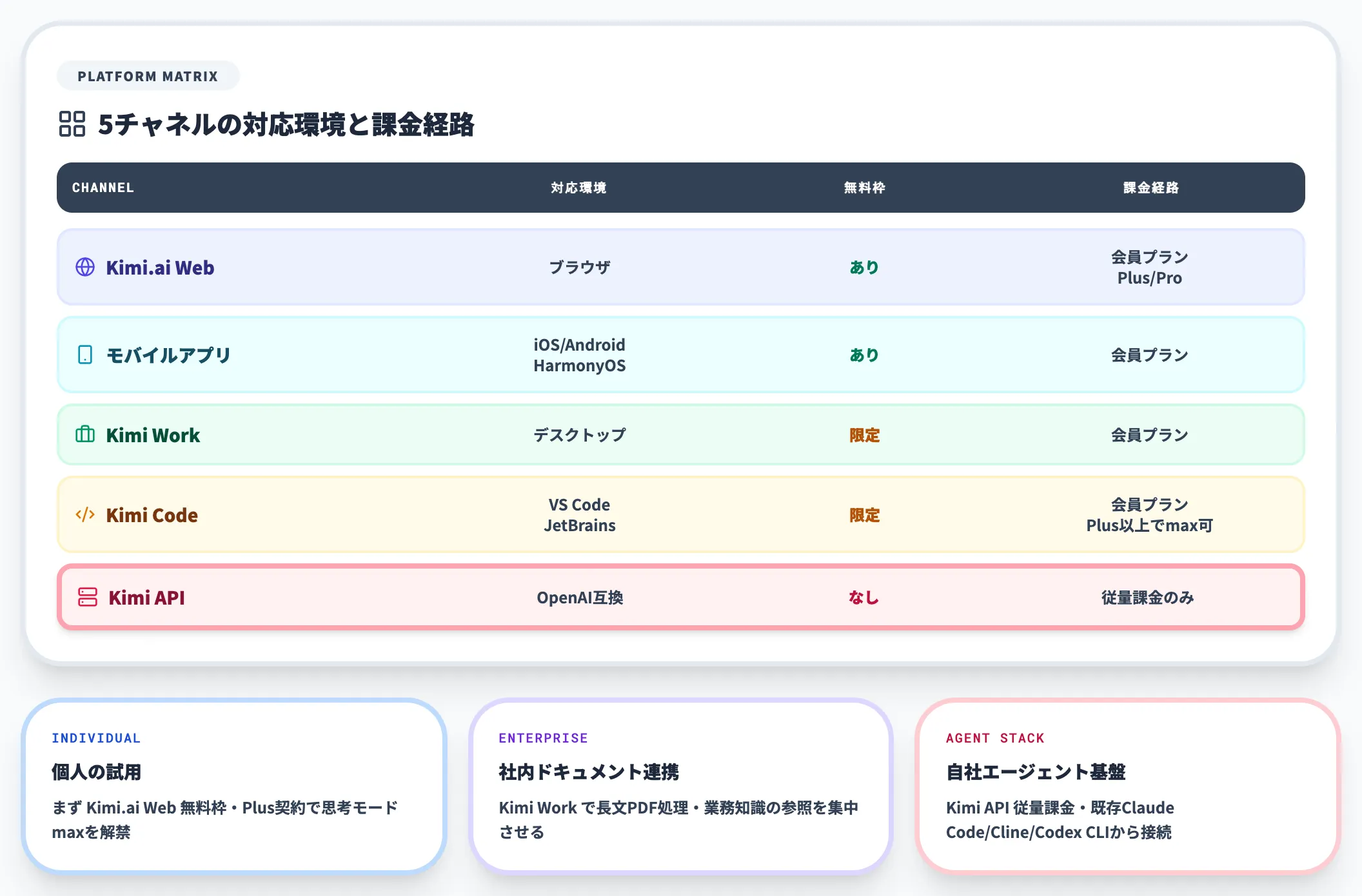This screenshot has width=1362, height=896.
Task: Click the globe icon for Kimi.ai Web
Action: point(85,267)
